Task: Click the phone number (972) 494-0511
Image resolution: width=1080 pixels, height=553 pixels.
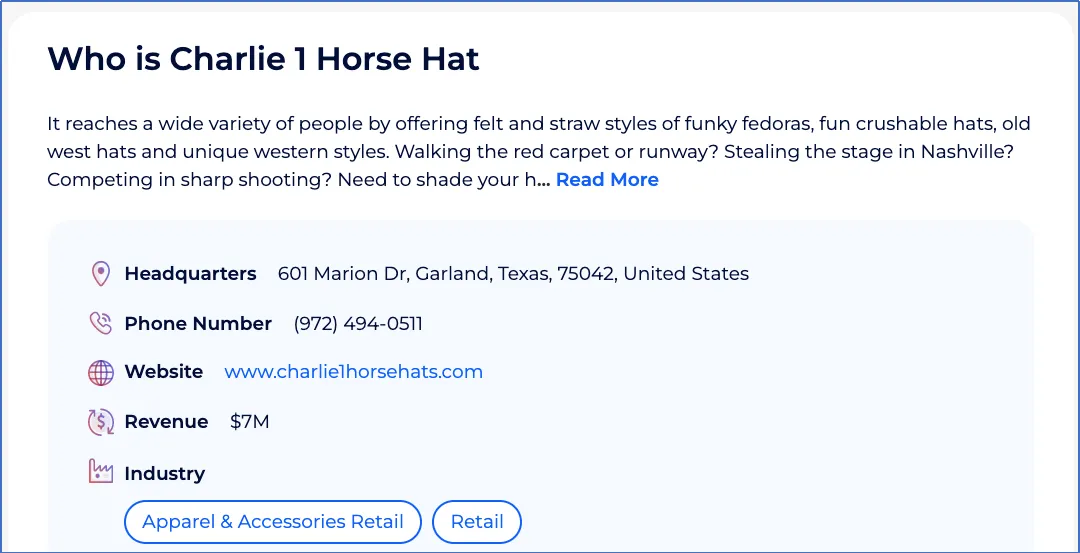Action: coord(358,324)
